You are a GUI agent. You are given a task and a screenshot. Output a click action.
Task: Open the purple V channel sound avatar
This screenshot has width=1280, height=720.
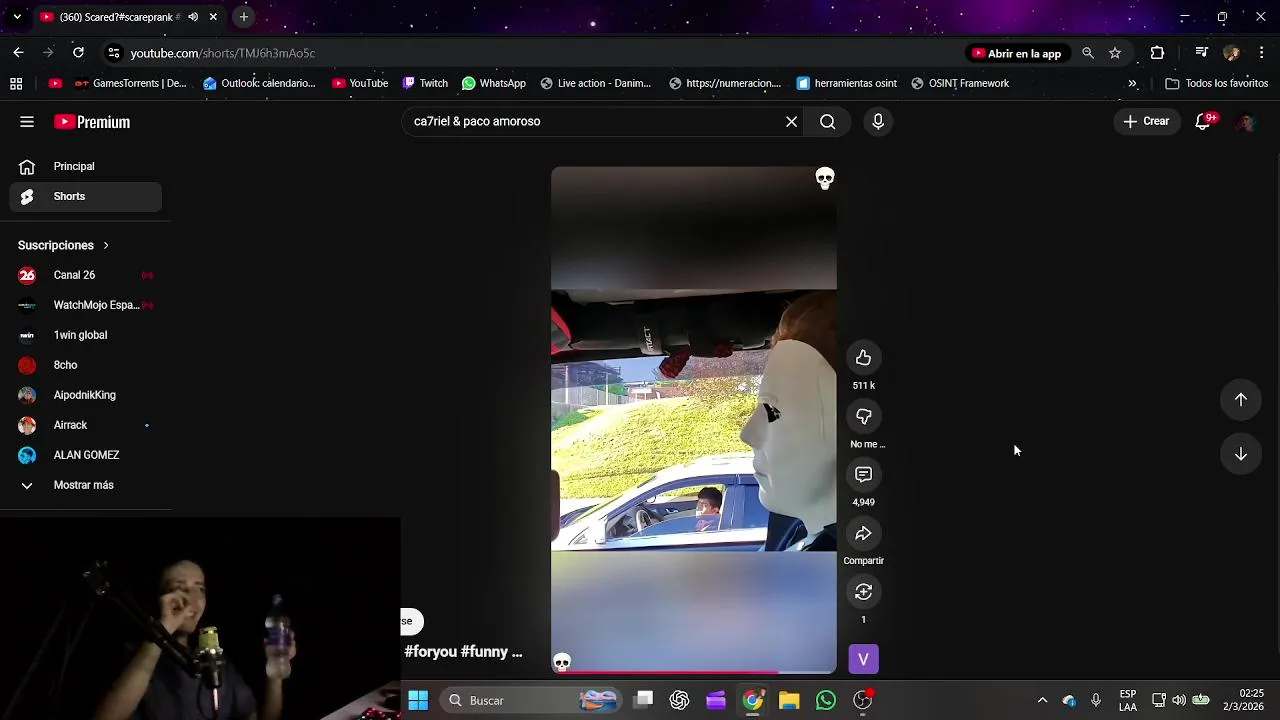(x=863, y=659)
